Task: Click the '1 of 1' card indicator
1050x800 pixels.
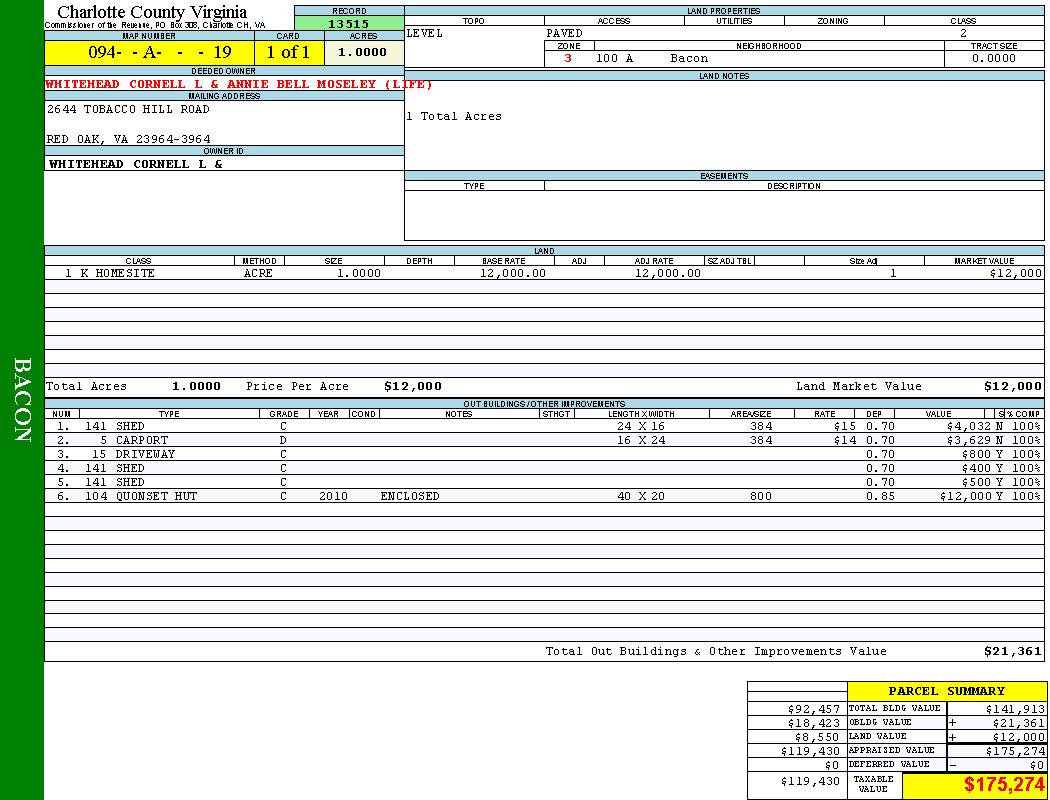Action: (x=288, y=53)
